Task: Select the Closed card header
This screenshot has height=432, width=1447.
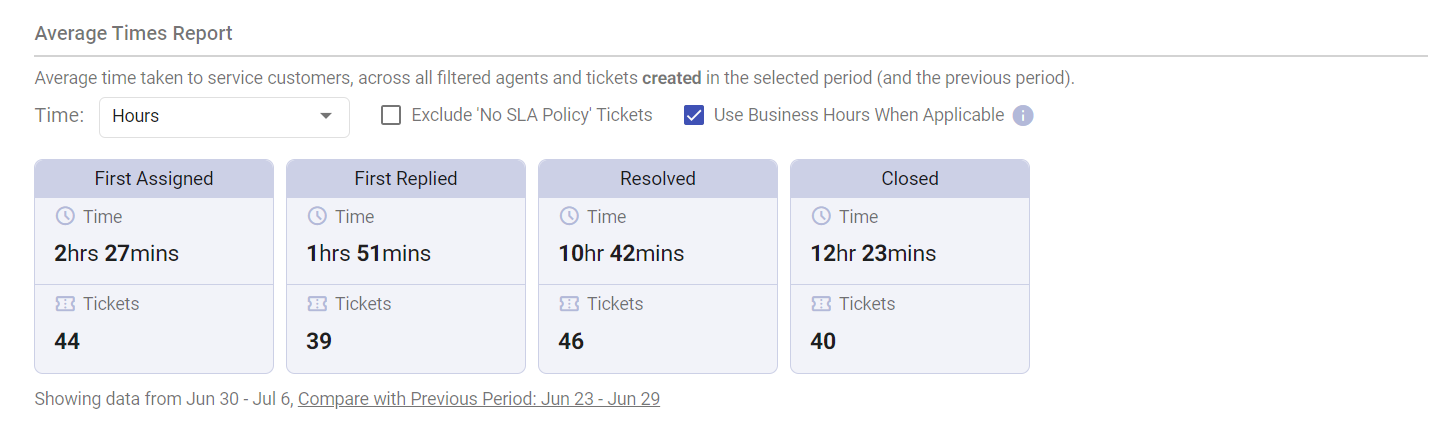Action: [x=910, y=179]
